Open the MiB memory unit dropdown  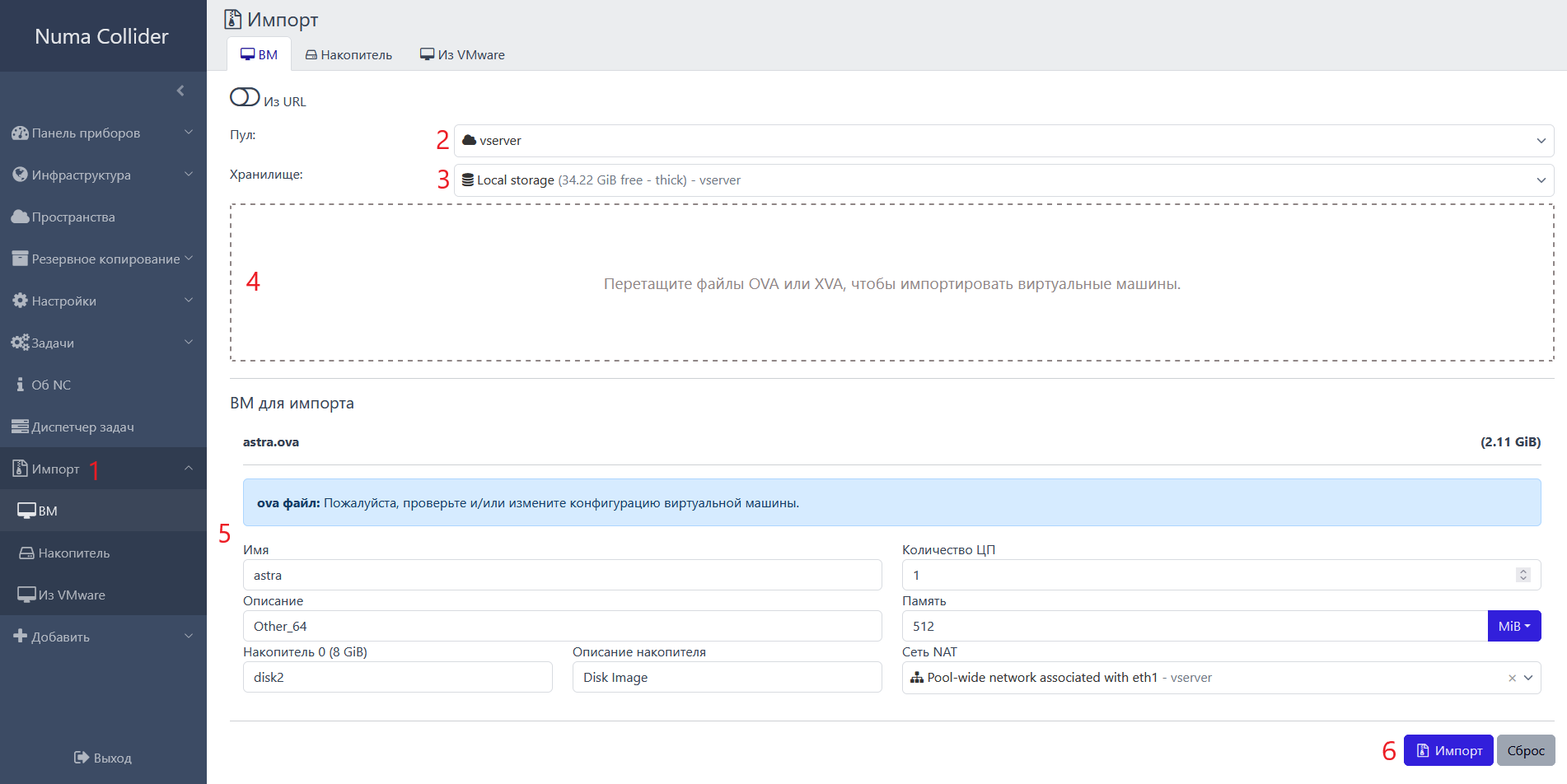pos(1514,626)
